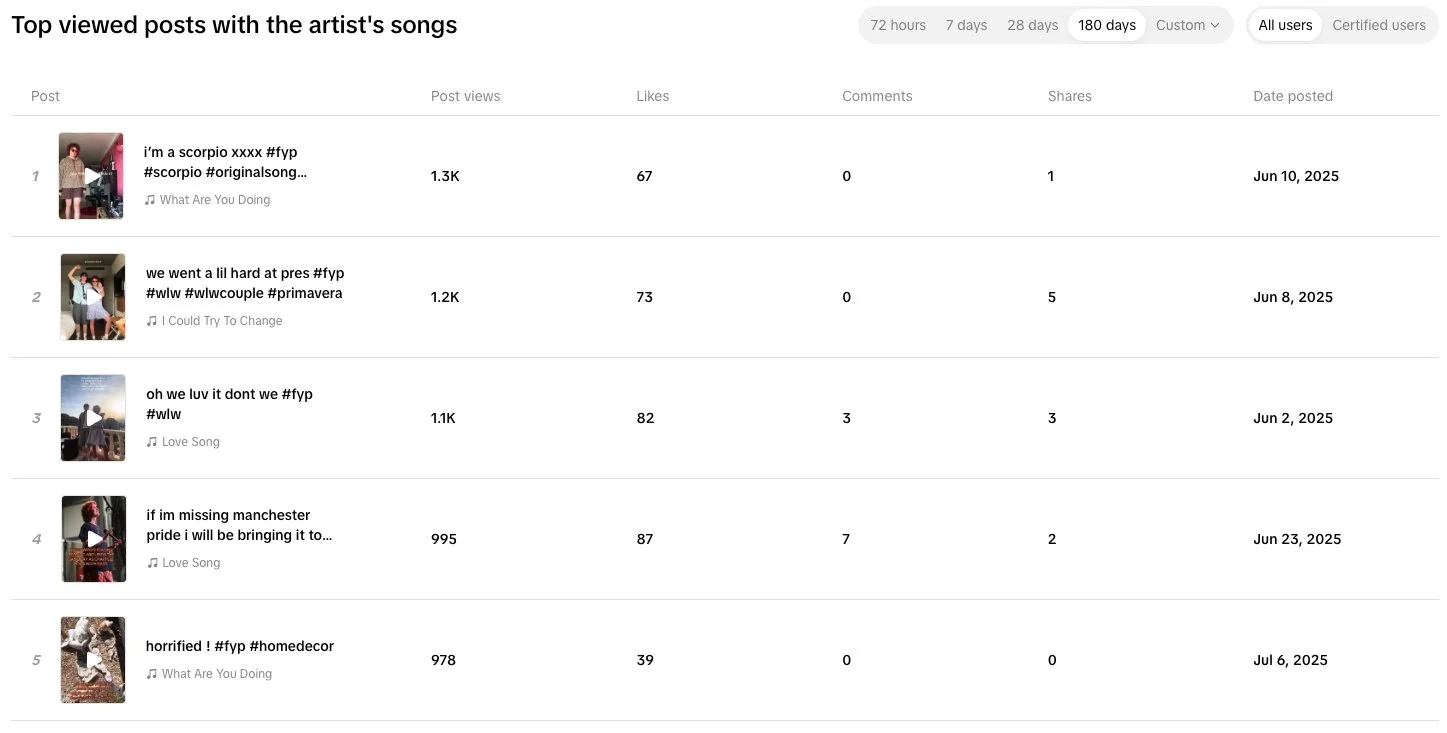Viewport: 1447px width, 733px height.
Task: Select the 180 days time range
Action: pos(1106,25)
